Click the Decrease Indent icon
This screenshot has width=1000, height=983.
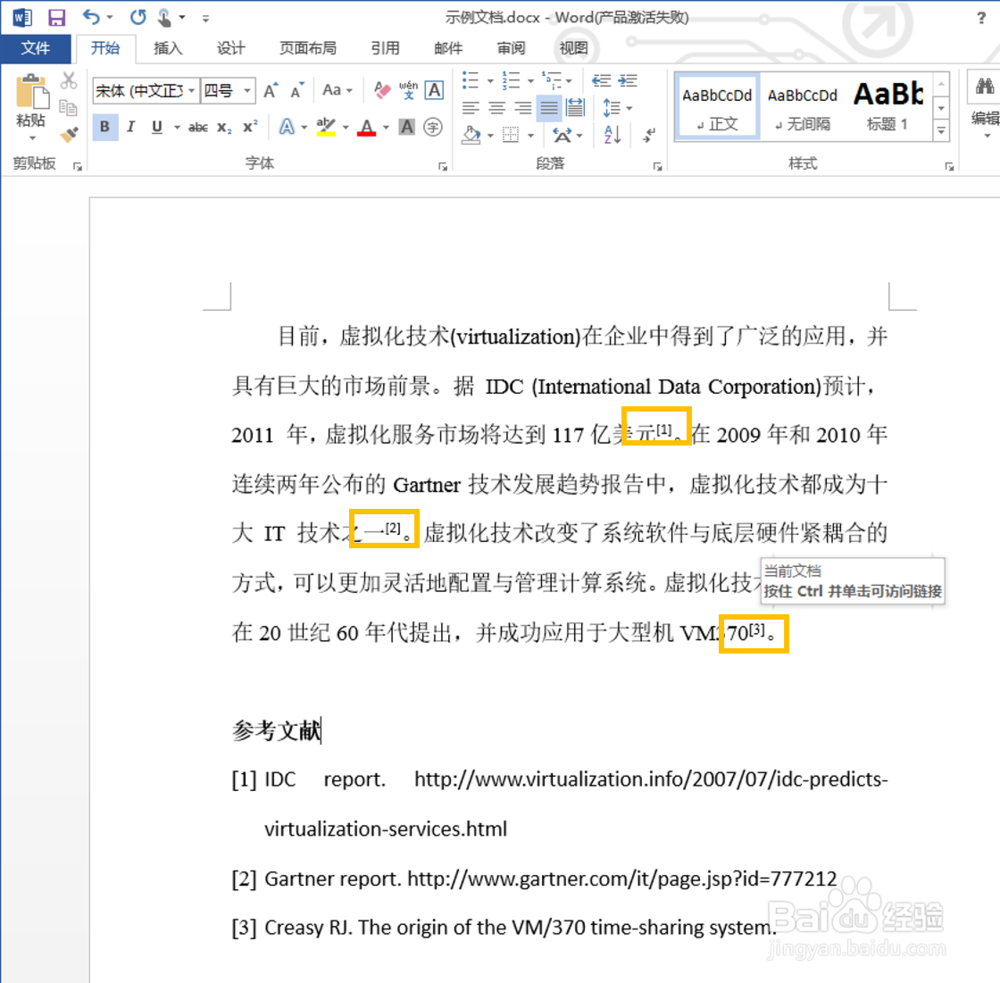(601, 80)
